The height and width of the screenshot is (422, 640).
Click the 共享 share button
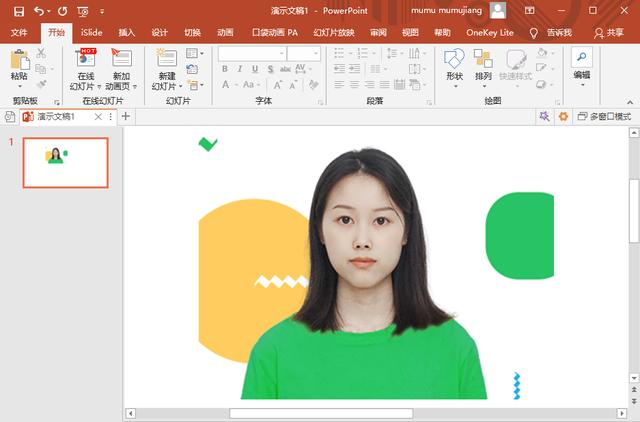point(609,33)
